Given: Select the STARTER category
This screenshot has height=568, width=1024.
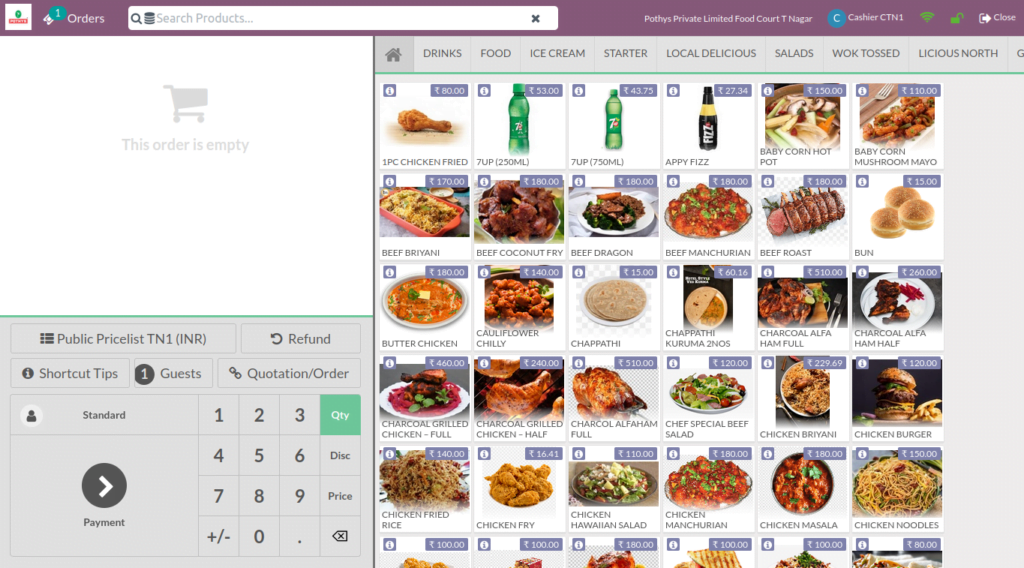Looking at the screenshot, I should [x=626, y=54].
